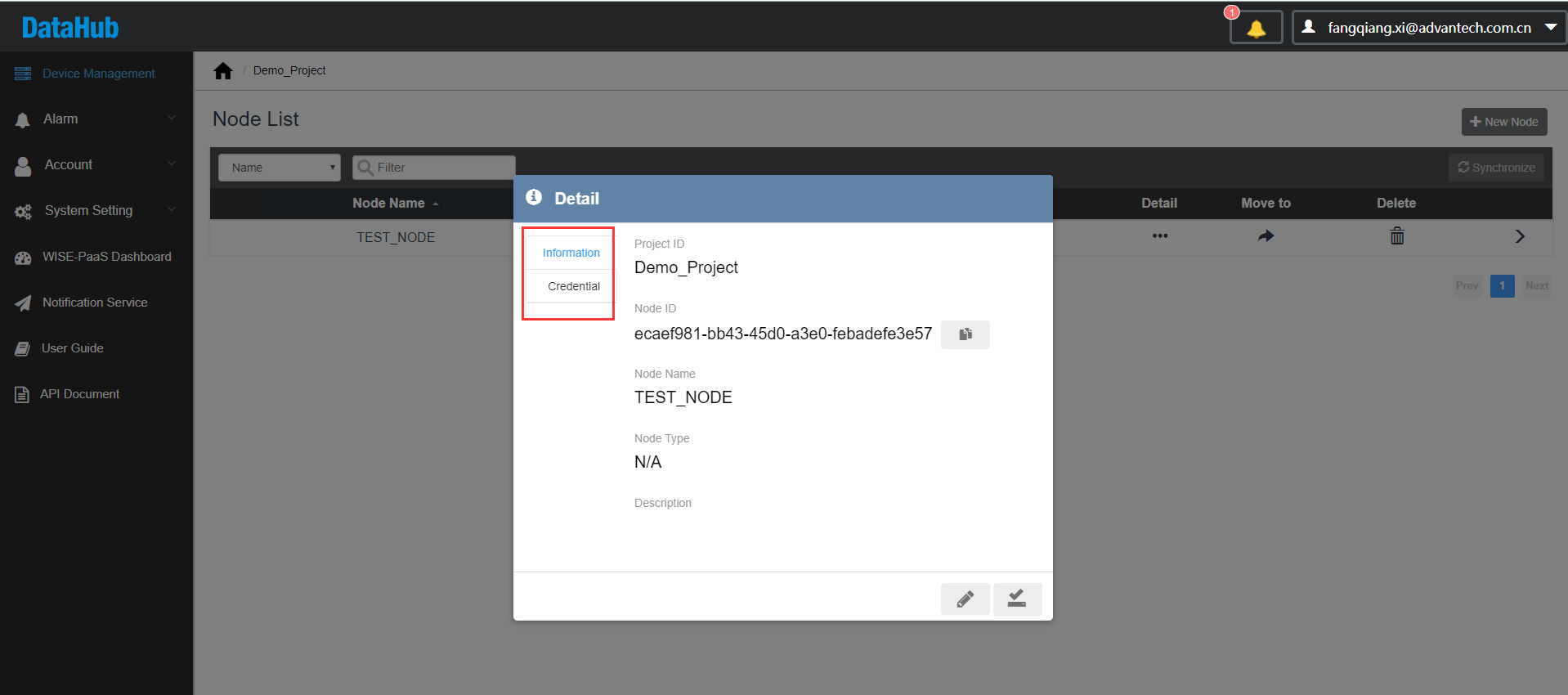This screenshot has height=695, width=1568.
Task: Click the DataHub logo
Action: tap(70, 28)
